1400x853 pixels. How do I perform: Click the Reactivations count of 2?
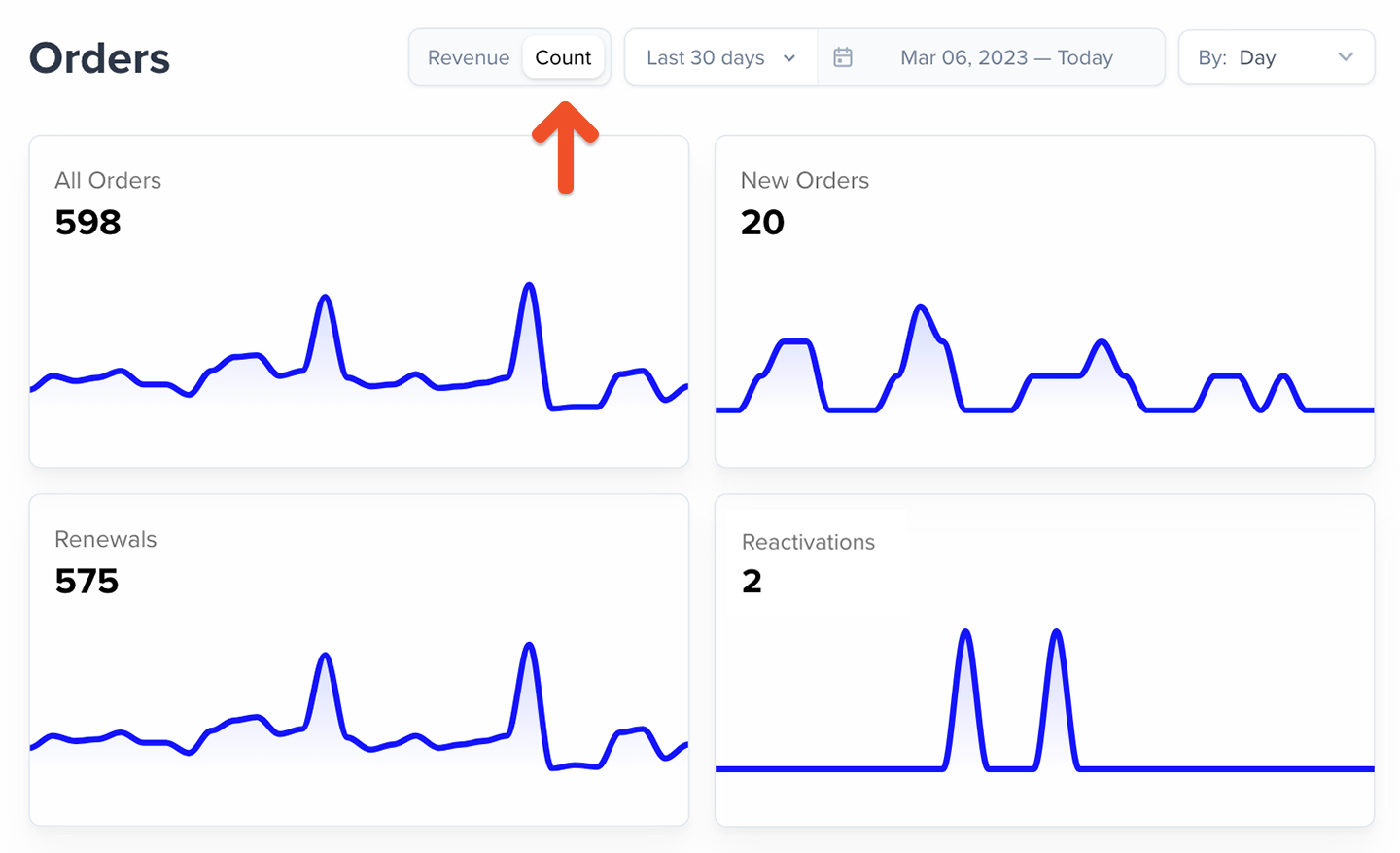pyautogui.click(x=752, y=582)
